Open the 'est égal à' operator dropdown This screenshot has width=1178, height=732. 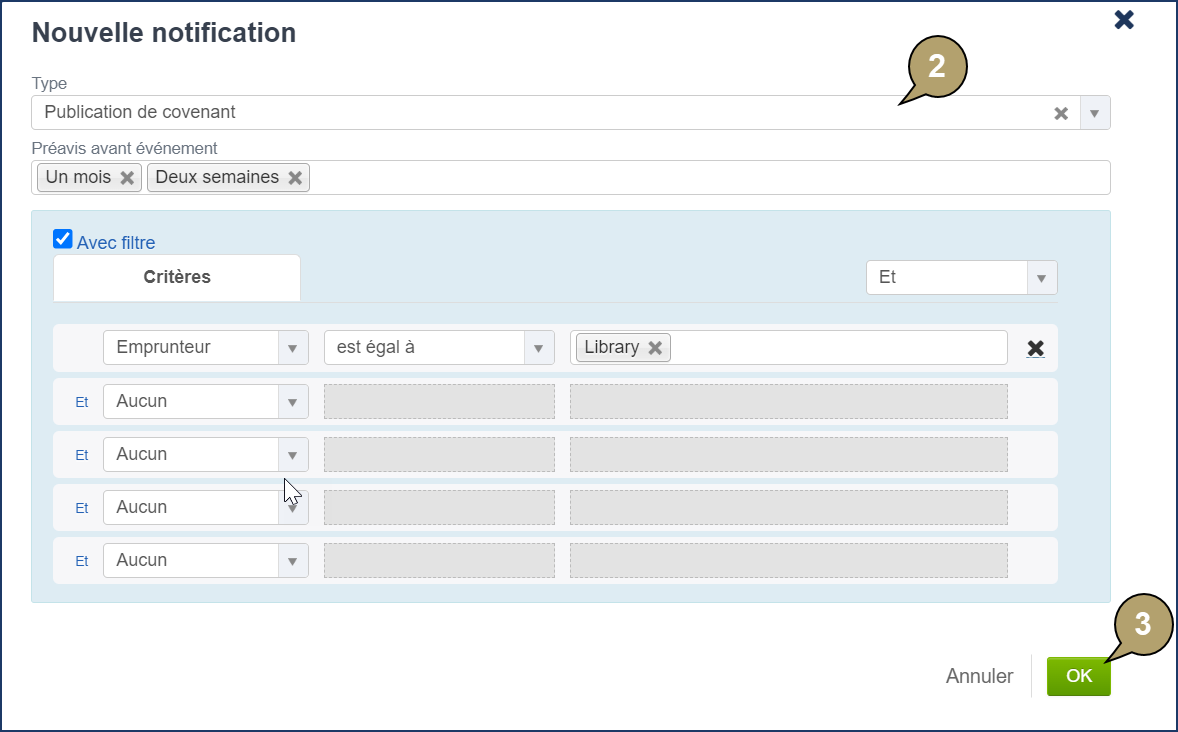click(x=539, y=348)
